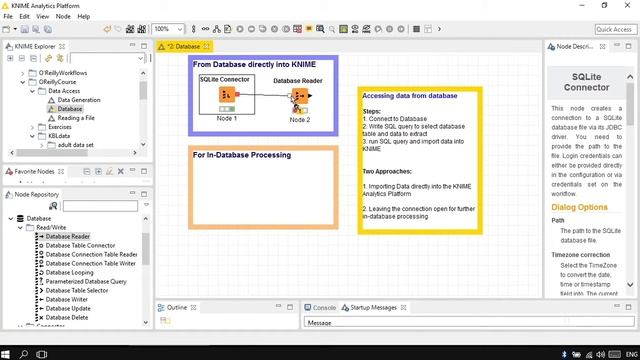Click the Node Repository search box
The width and height of the screenshot is (640, 360).
pyautogui.click(x=100, y=206)
